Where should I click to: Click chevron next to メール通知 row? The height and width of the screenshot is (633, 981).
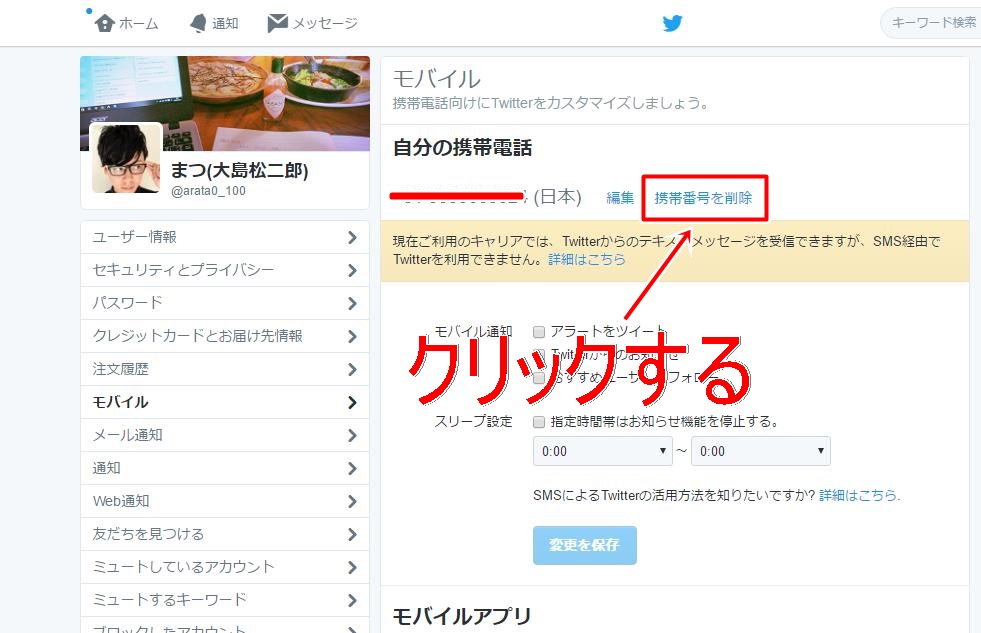(352, 435)
